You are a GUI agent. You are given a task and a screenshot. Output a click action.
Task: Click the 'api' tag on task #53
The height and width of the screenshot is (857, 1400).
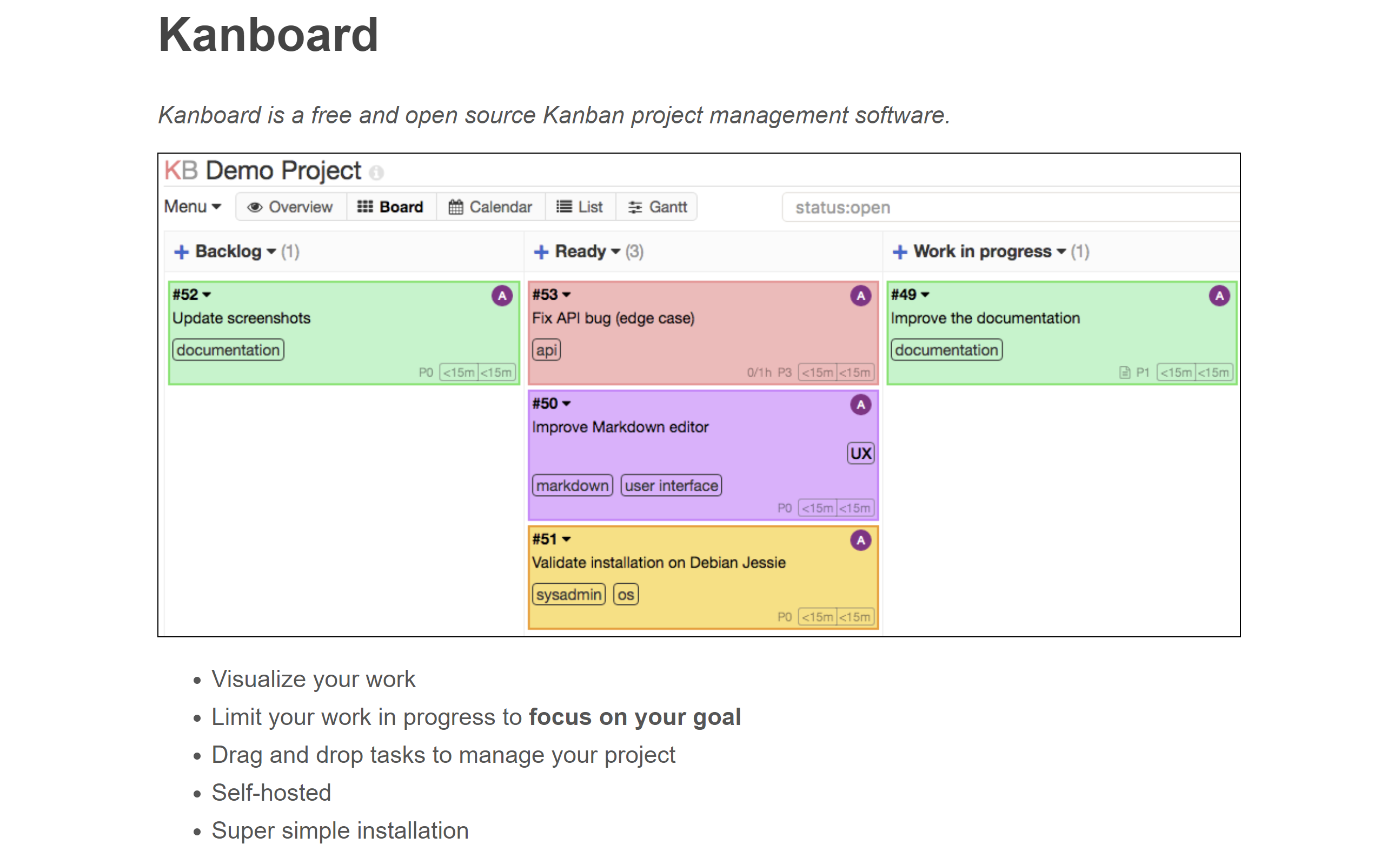point(546,350)
